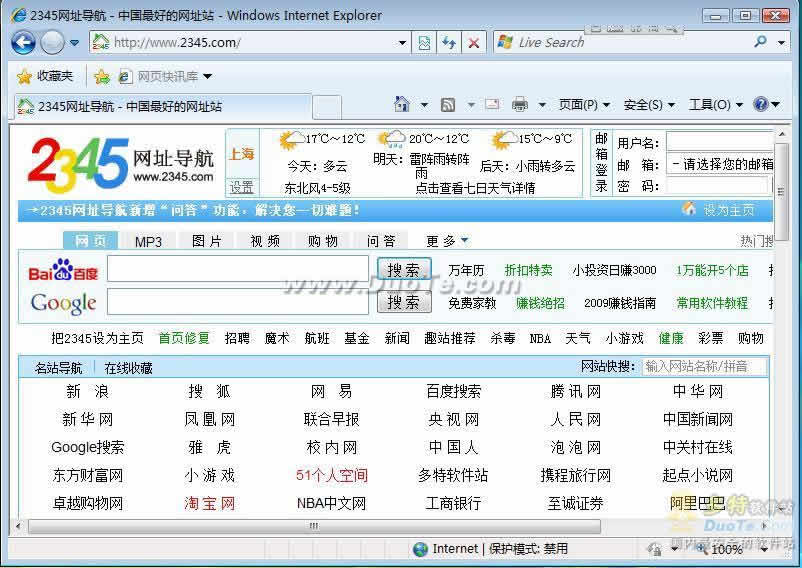
Task: Click the read mail icon in toolbar
Action: tap(492, 104)
